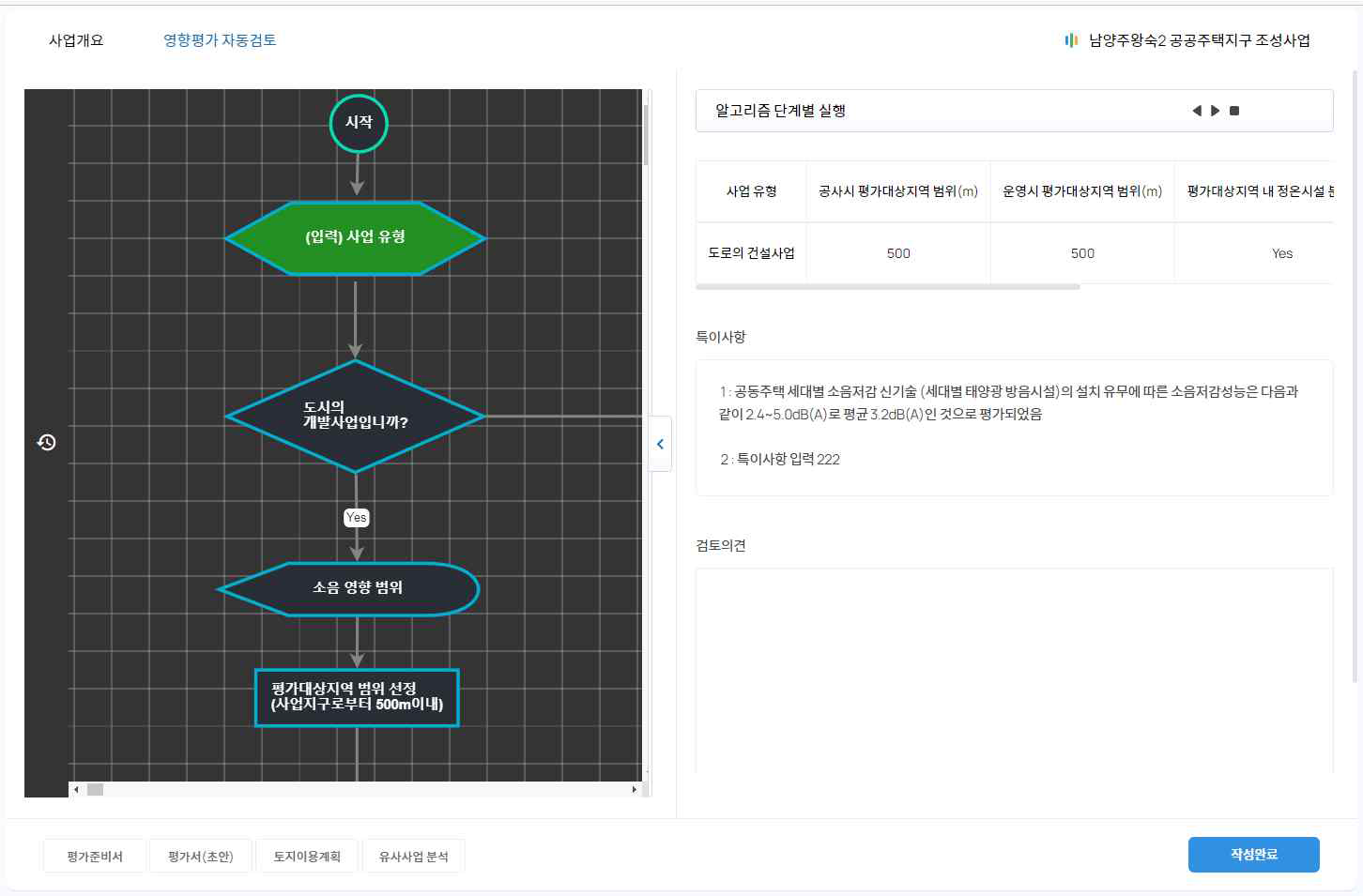Open 유사사업 분석 tab
Viewport: 1363px width, 896px height.
tap(414, 857)
